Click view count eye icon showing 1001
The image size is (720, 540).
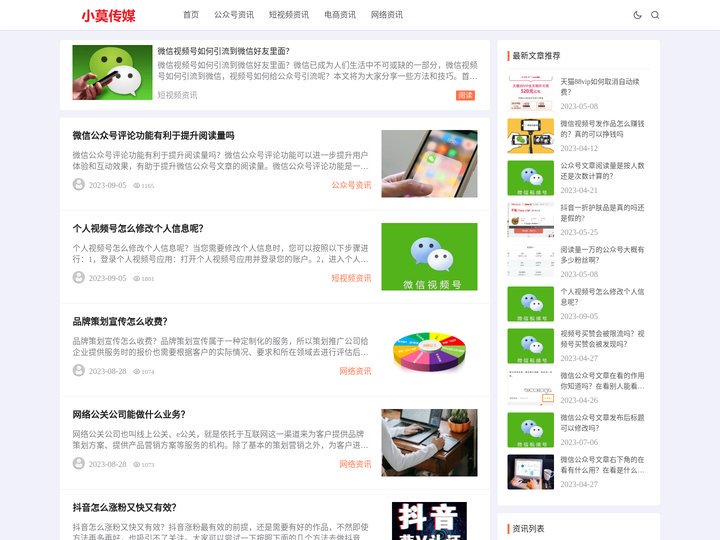[x=136, y=278]
